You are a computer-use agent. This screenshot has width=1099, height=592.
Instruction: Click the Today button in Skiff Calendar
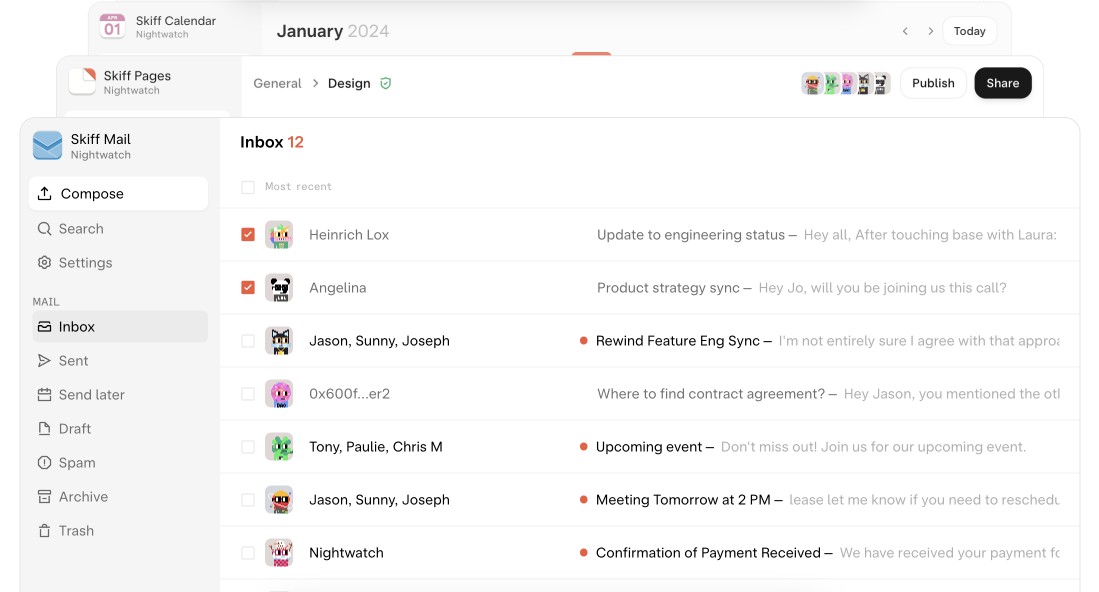pyautogui.click(x=969, y=31)
